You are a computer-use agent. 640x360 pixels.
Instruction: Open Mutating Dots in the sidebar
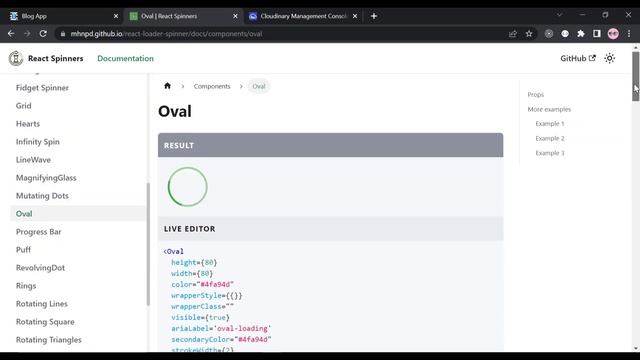click(42, 196)
